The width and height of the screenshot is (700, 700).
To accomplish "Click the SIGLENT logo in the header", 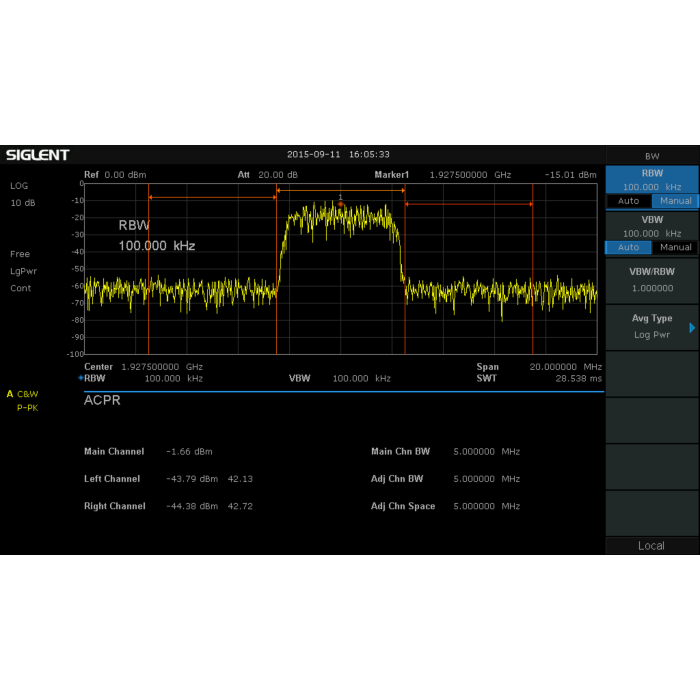I will (x=38, y=155).
